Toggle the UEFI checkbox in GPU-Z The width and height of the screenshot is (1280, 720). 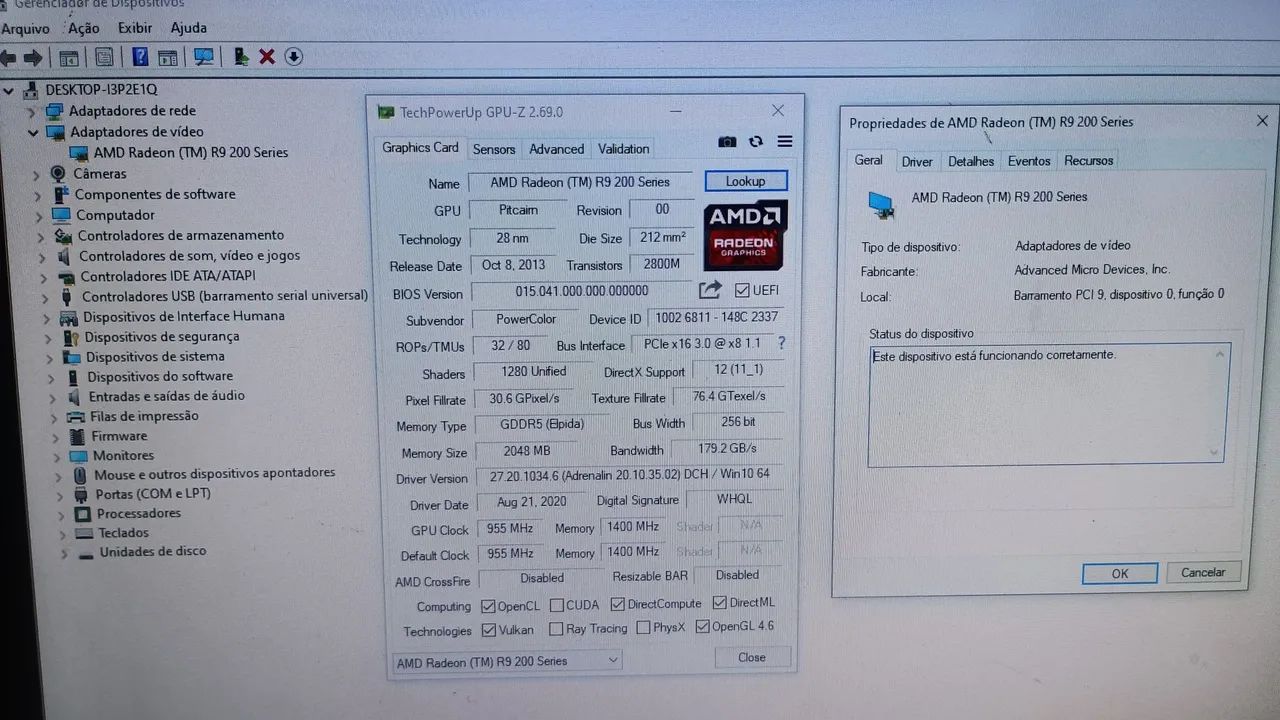click(741, 290)
